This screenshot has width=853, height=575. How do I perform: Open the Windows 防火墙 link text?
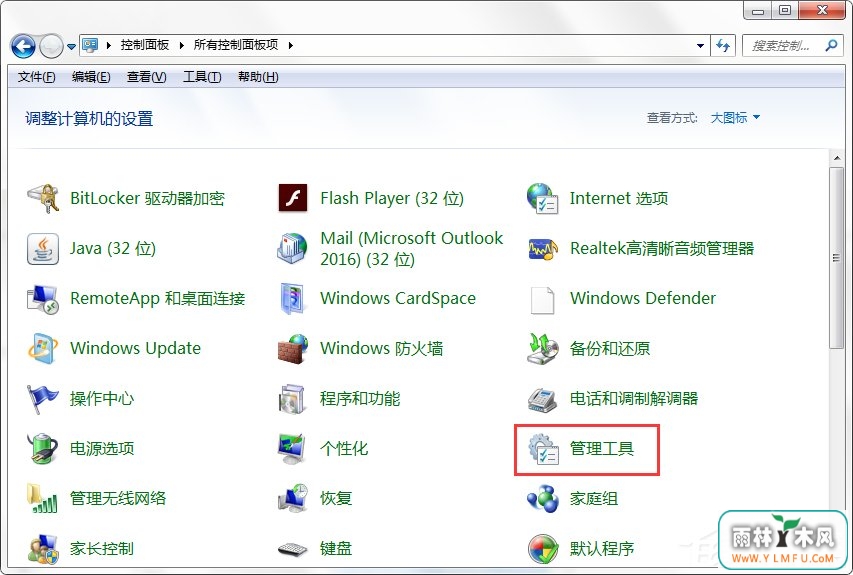click(x=381, y=348)
